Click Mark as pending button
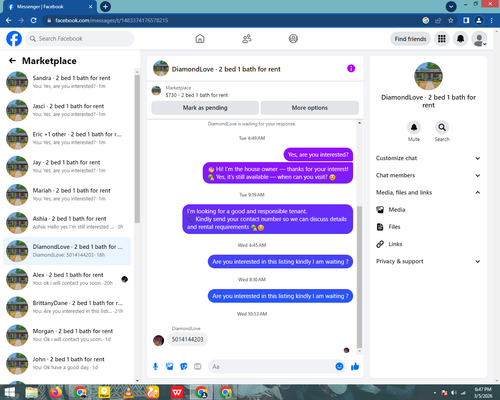 (205, 108)
